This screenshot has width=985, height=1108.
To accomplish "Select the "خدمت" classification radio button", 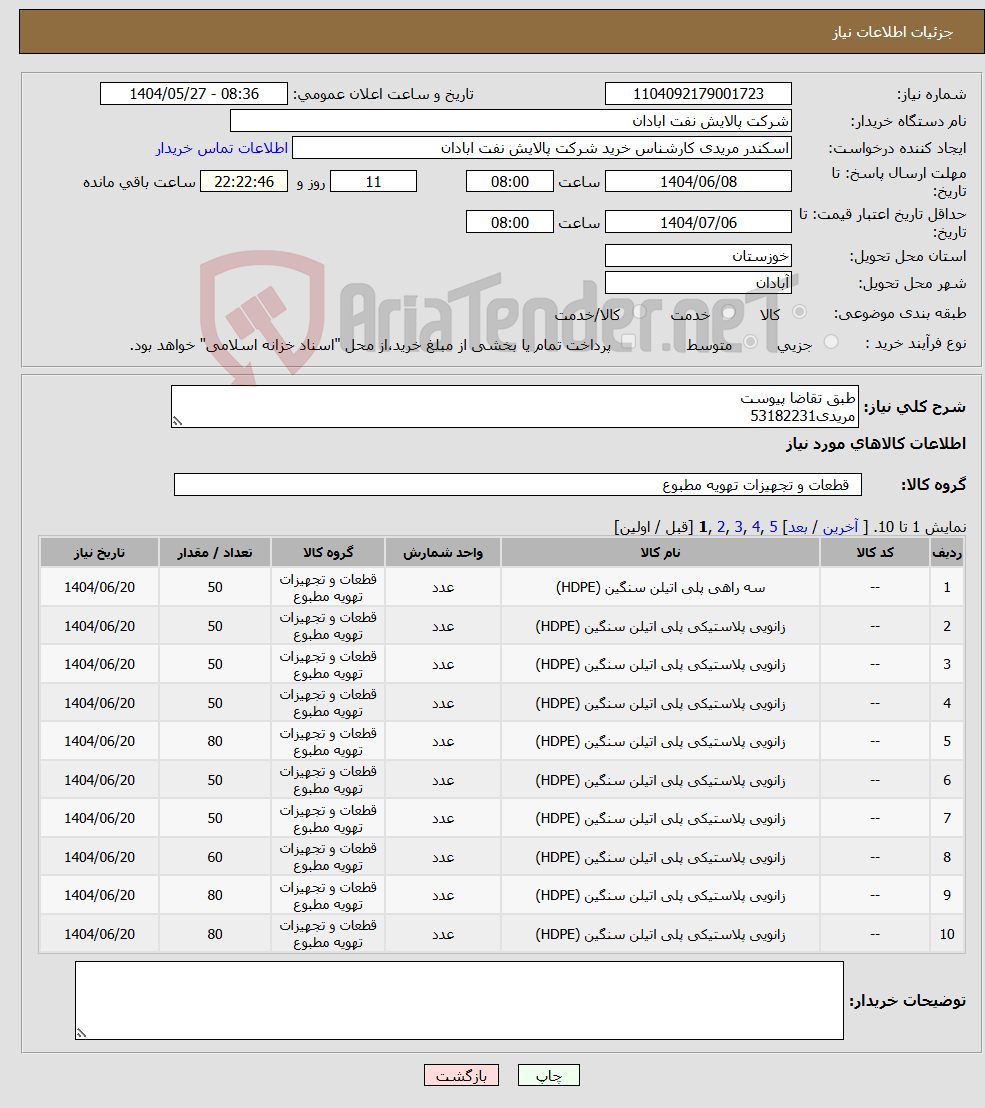I will (726, 309).
